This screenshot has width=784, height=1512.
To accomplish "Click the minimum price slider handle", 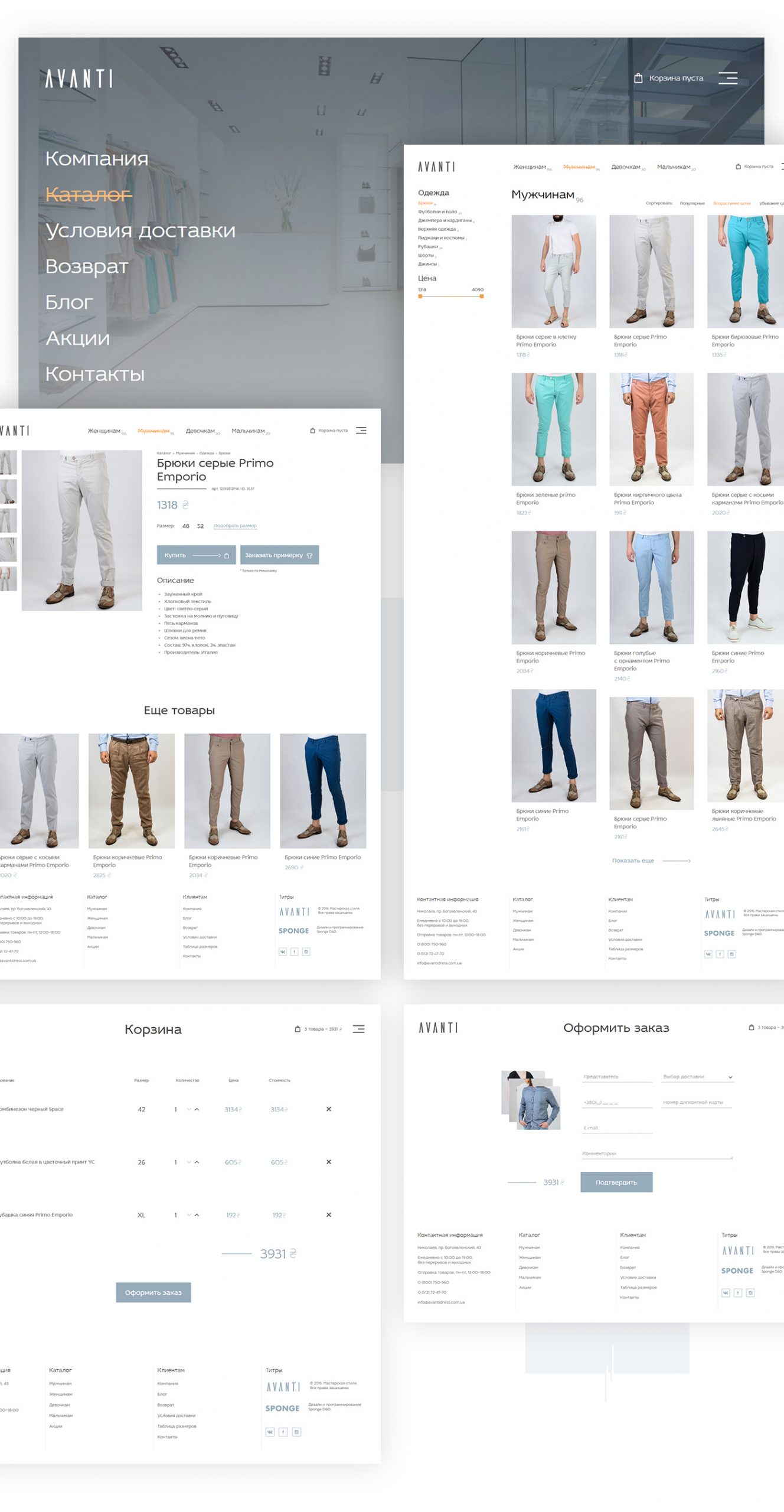I will [x=420, y=296].
